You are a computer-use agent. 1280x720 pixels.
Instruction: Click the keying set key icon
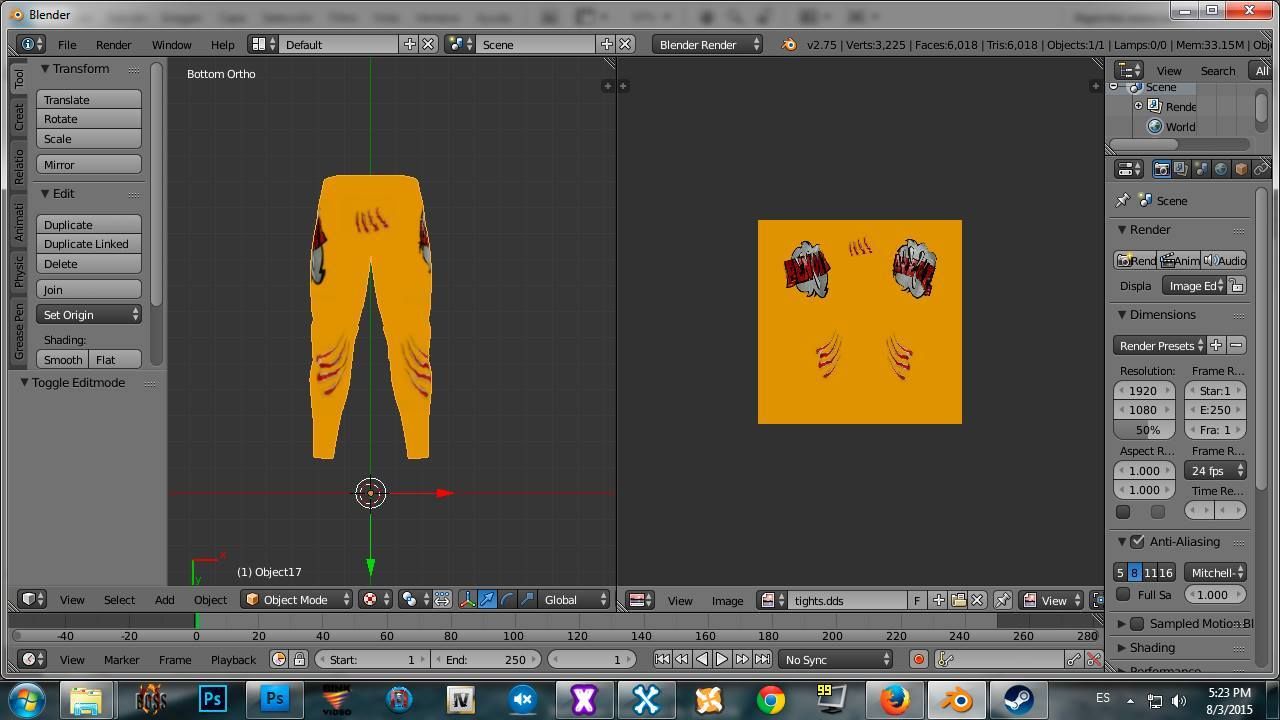click(947, 659)
